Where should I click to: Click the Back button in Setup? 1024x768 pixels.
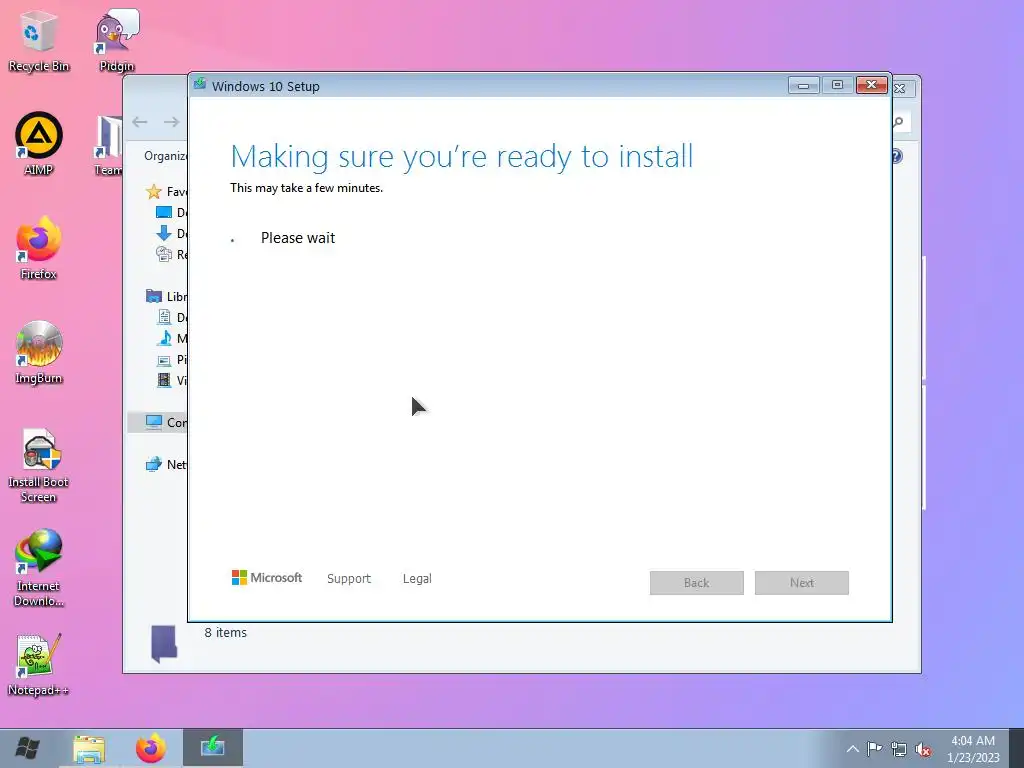696,583
